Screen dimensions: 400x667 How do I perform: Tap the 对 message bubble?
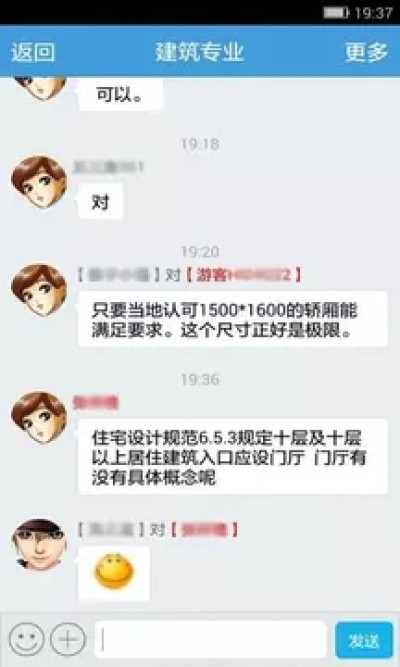click(x=100, y=202)
